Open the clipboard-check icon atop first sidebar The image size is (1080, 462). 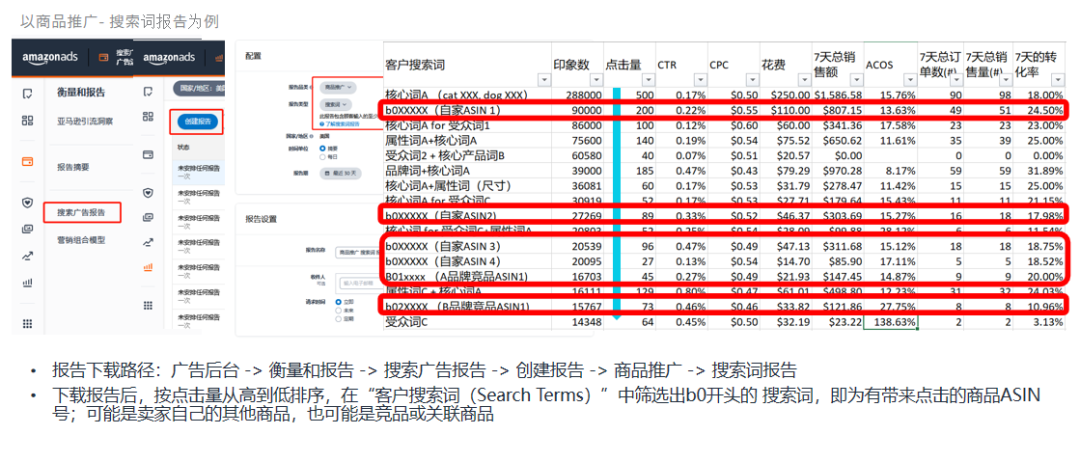pyautogui.click(x=28, y=92)
